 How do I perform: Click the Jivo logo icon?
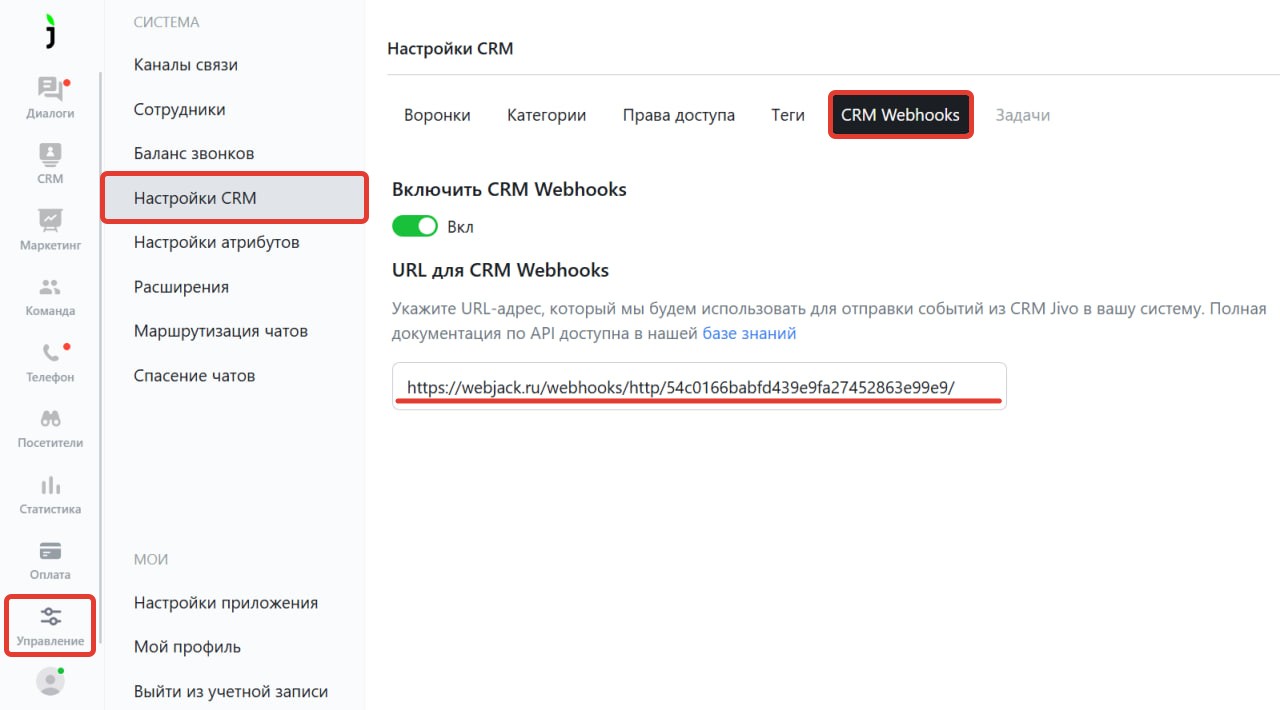tap(50, 32)
